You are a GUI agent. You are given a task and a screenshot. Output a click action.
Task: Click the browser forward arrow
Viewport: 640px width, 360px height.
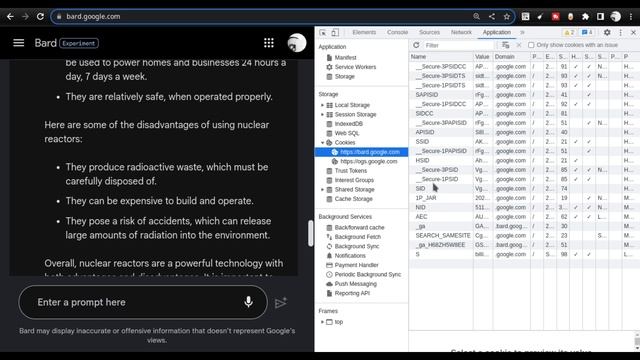(25, 16)
